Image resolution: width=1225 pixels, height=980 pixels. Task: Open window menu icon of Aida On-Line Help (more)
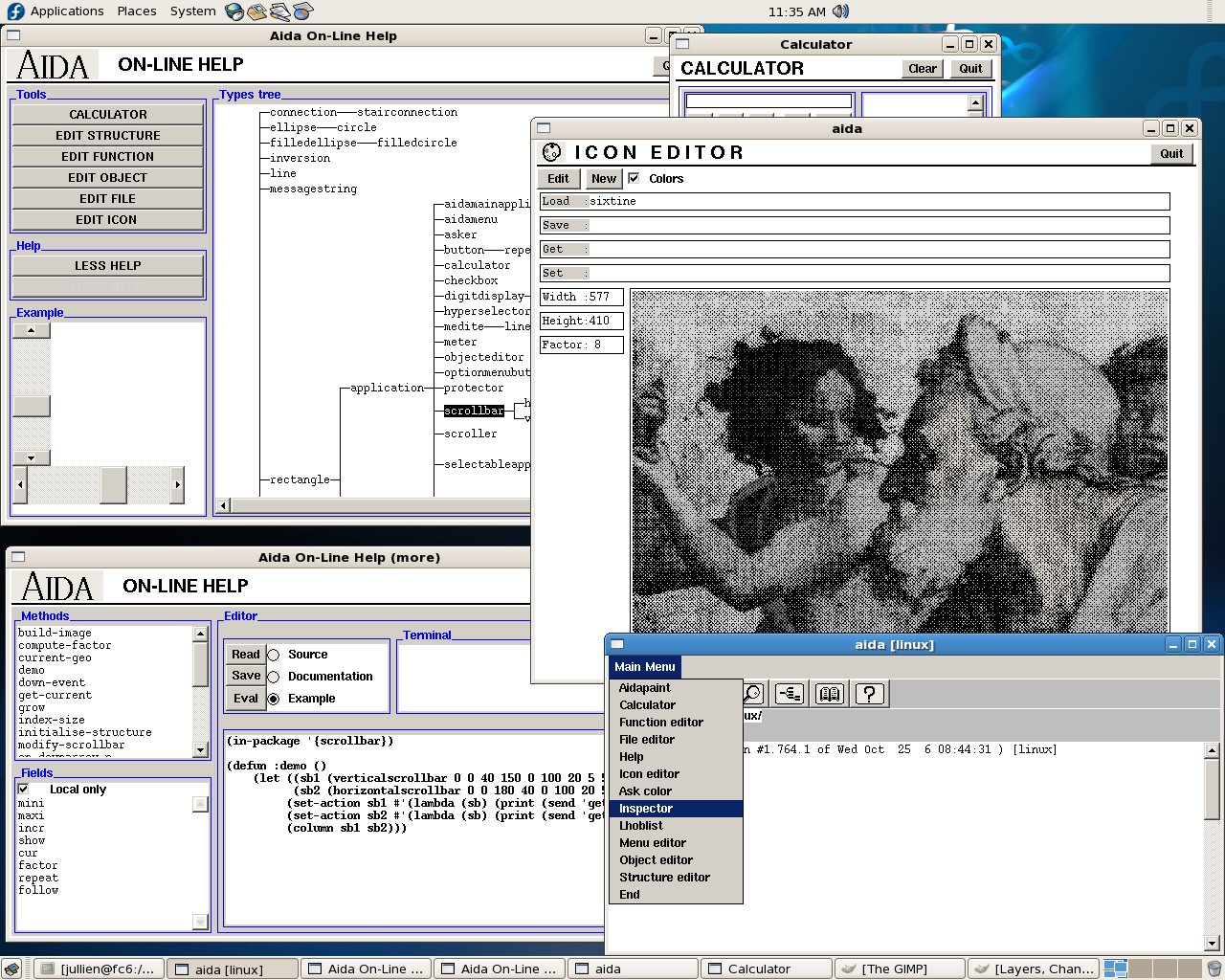coord(17,557)
